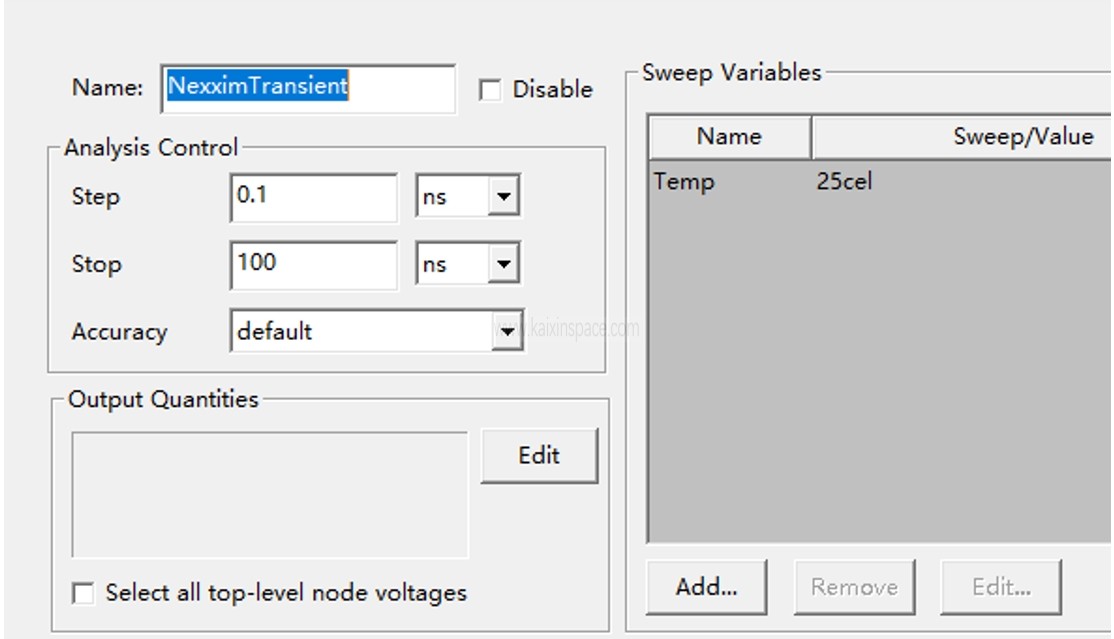Enable the Disable checkbox
The image size is (1114, 639).
point(490,91)
